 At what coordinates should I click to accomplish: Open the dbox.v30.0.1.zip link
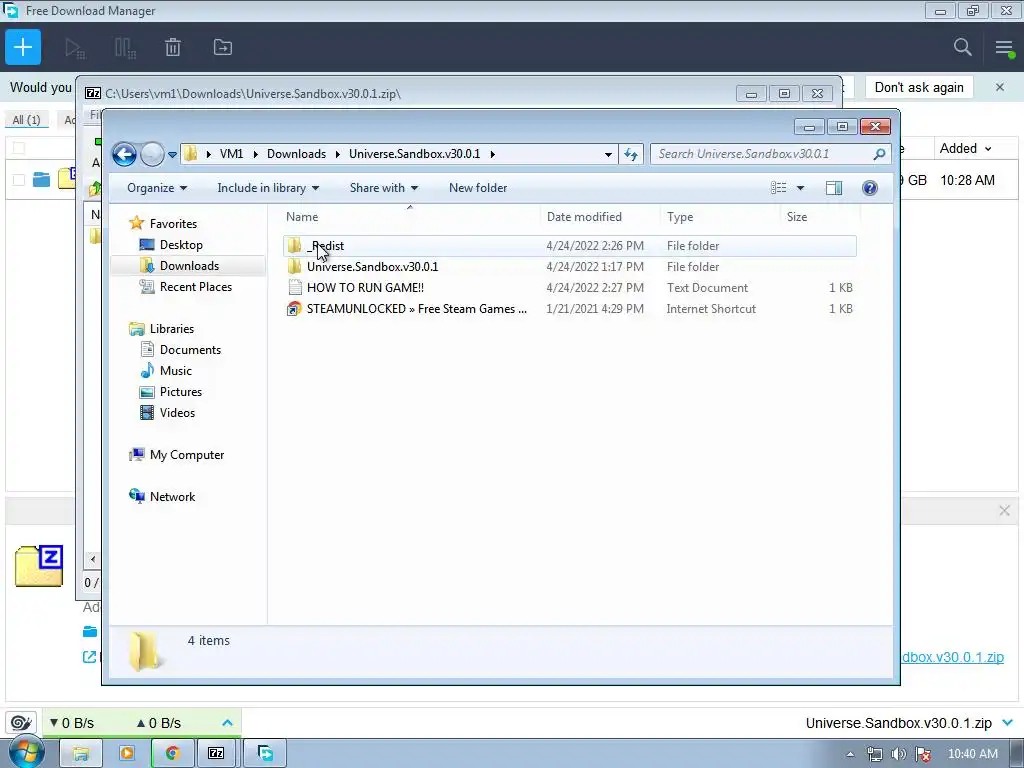953,657
